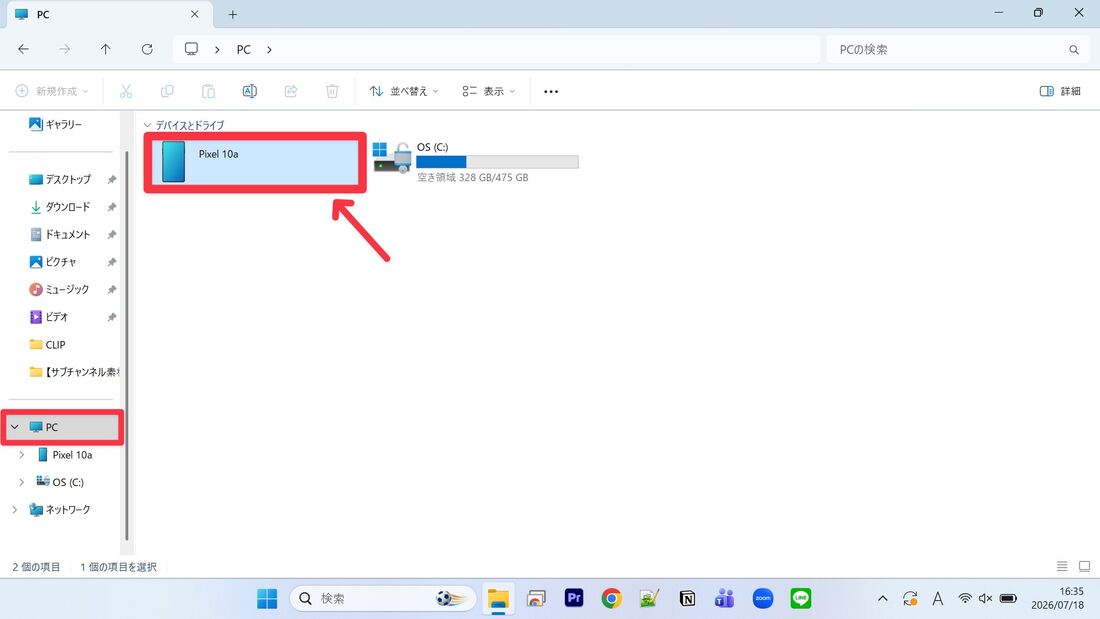Switch to large icons view in status bar
The image size is (1100, 619).
(1084, 566)
